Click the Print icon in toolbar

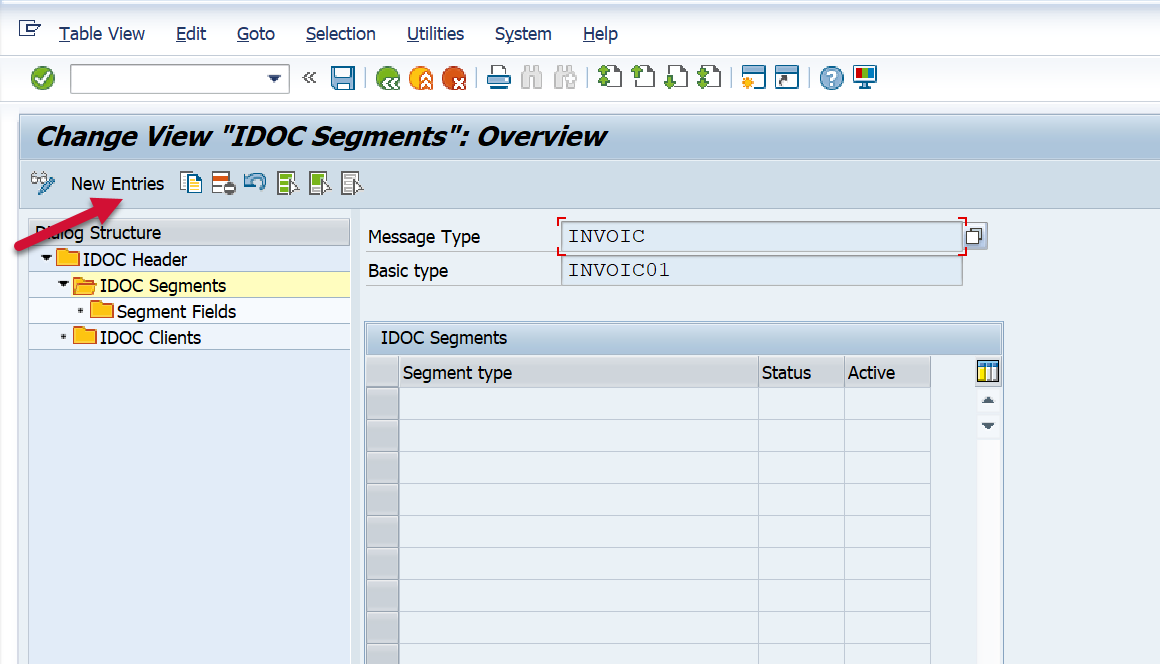(x=499, y=78)
